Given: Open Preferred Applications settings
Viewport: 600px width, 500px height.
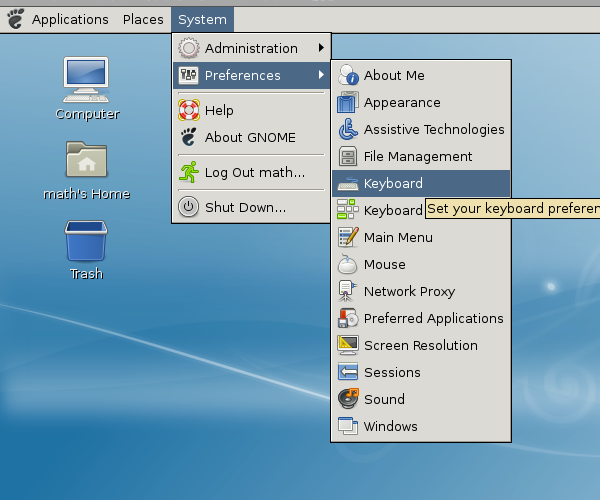Looking at the screenshot, I should (433, 318).
